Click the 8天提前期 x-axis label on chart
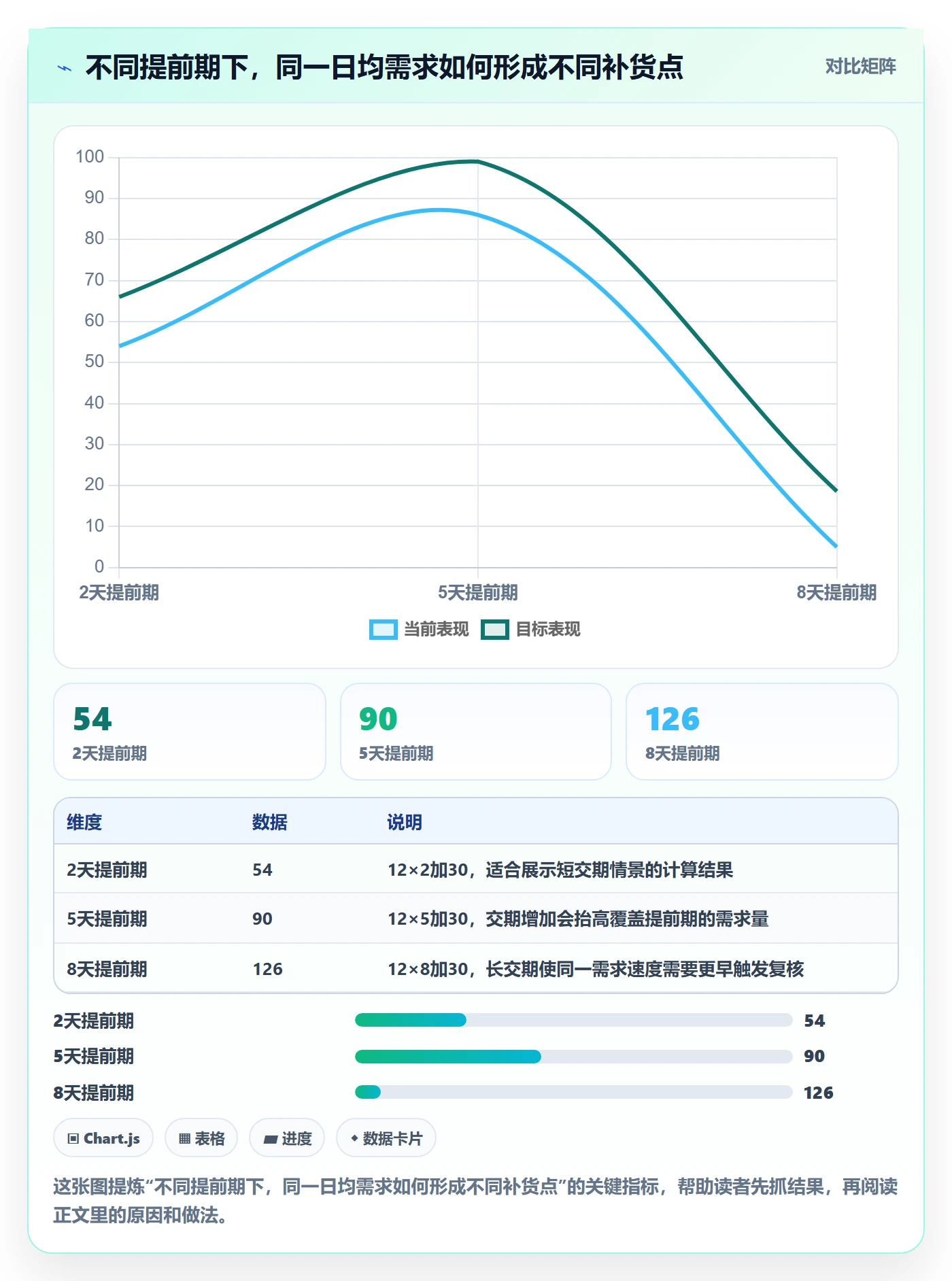 pyautogui.click(x=836, y=592)
